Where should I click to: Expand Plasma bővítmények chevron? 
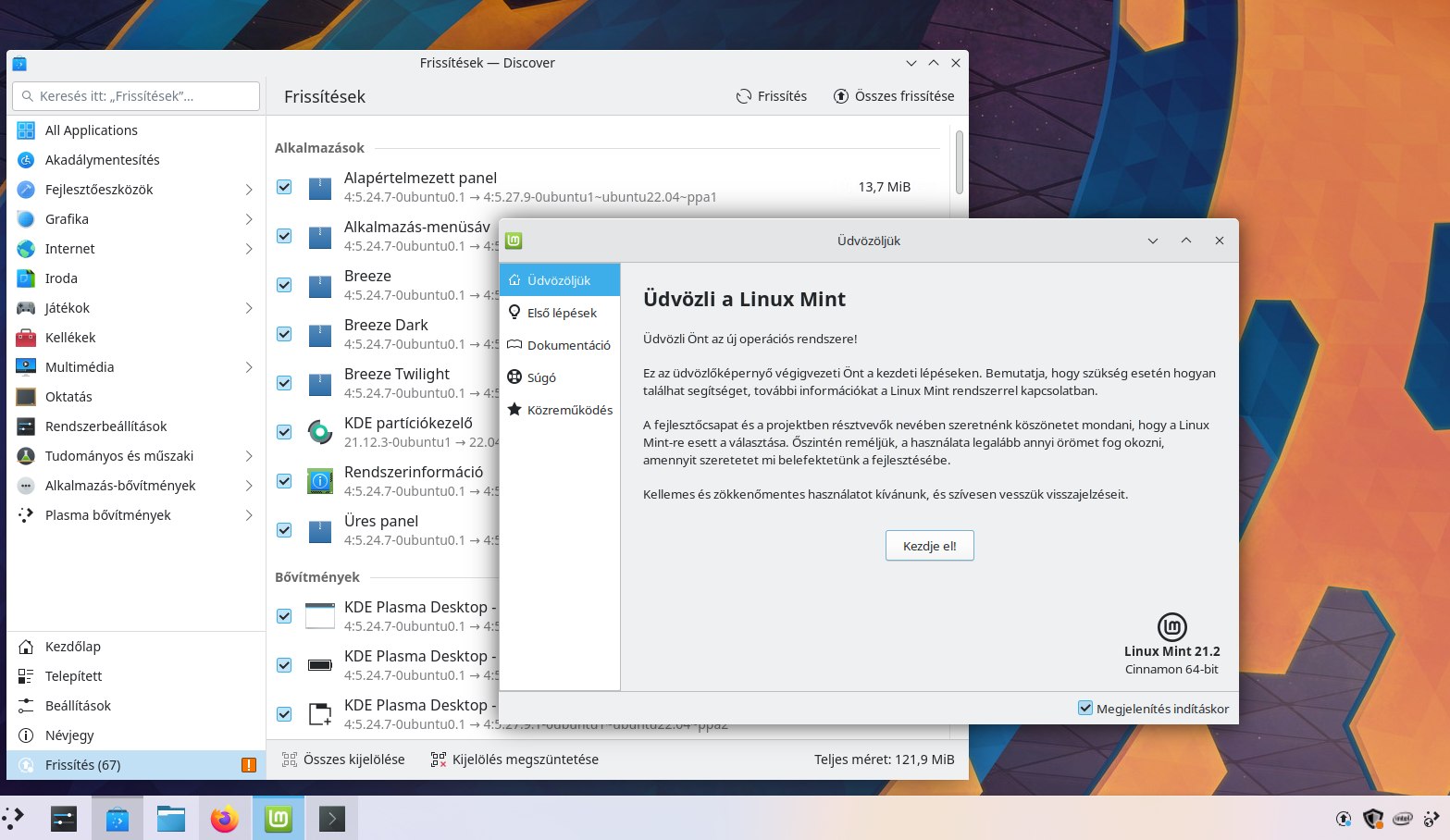249,515
